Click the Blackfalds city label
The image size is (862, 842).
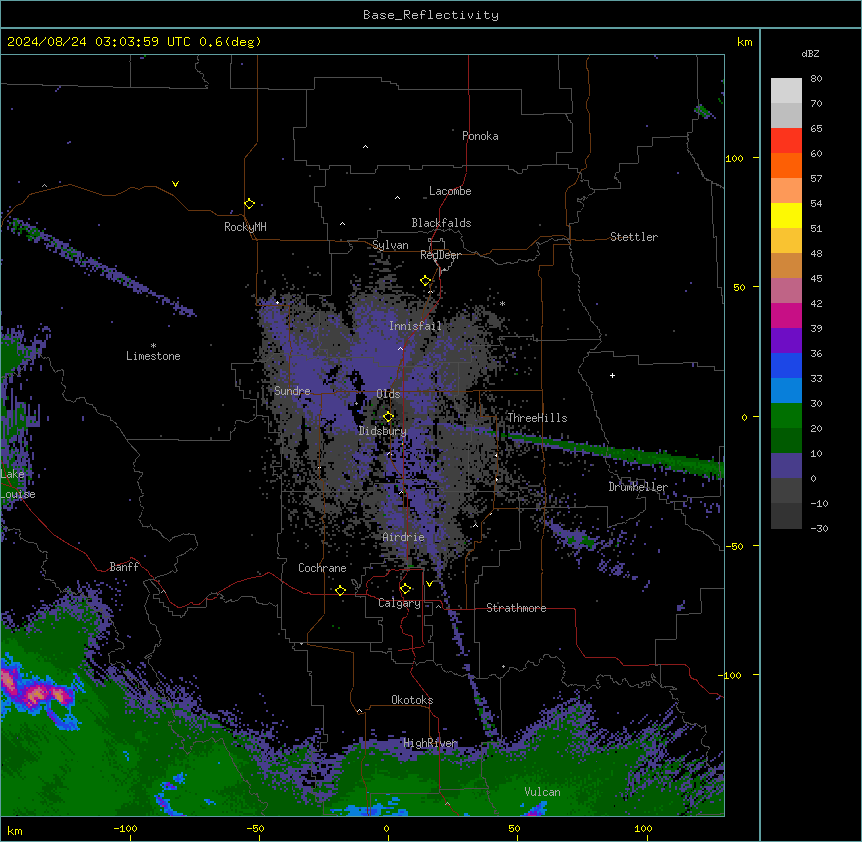coord(441,223)
